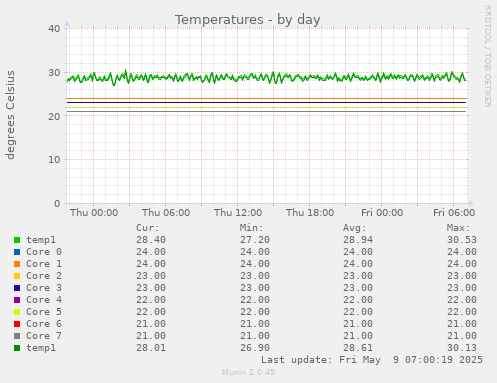Click the gray Core 7 legend swatch

click(x=17, y=336)
